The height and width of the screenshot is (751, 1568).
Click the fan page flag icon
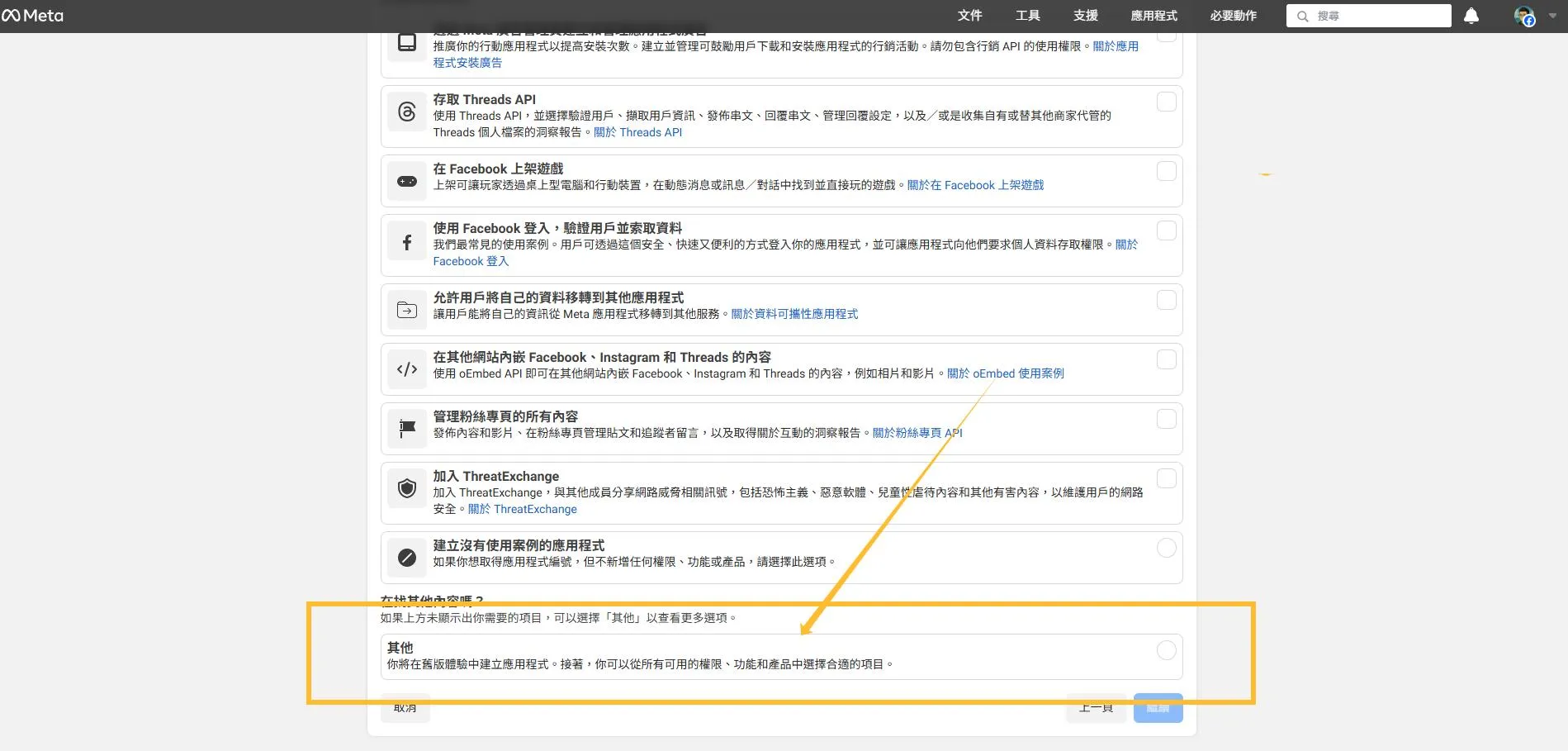pos(407,428)
